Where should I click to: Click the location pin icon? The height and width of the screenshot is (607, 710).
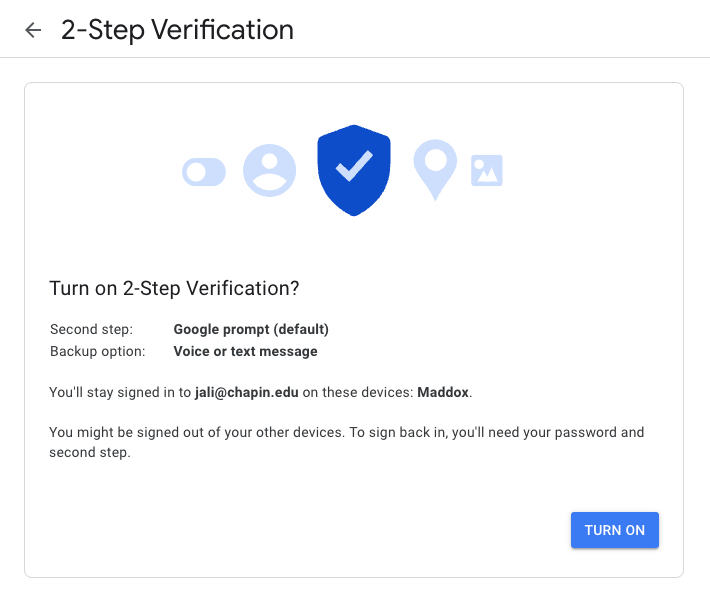click(435, 170)
